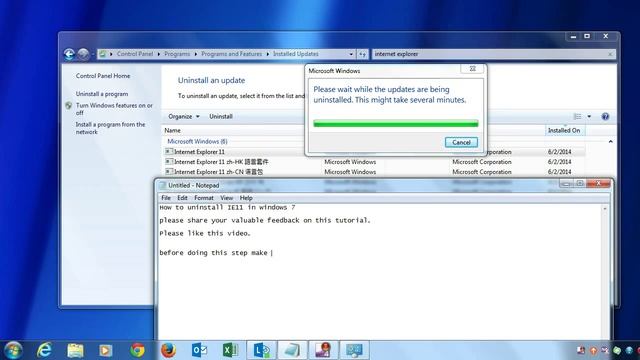Open the File Explorer taskbar icon

pyautogui.click(x=75, y=350)
